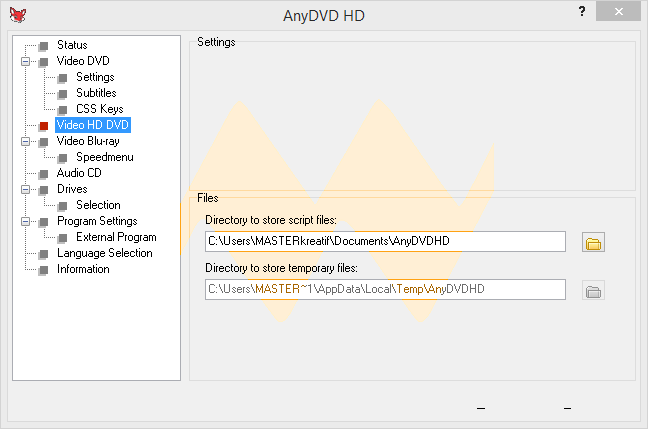This screenshot has width=648, height=429.
Task: Open the Subtitles settings page
Action: 96,93
